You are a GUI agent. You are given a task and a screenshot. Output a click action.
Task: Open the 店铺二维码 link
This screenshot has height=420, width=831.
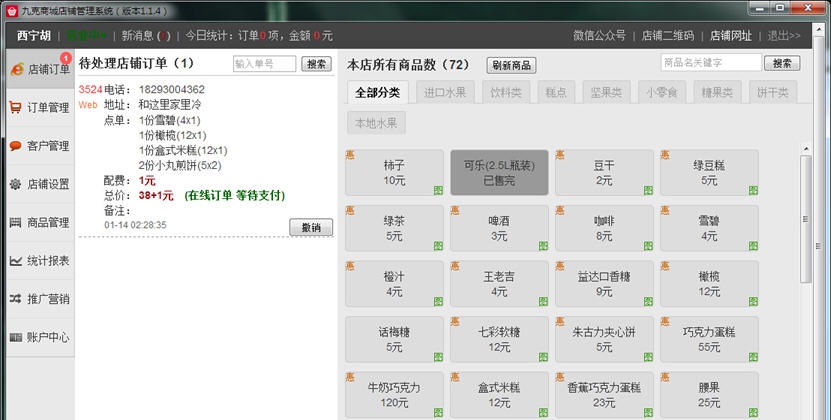668,36
